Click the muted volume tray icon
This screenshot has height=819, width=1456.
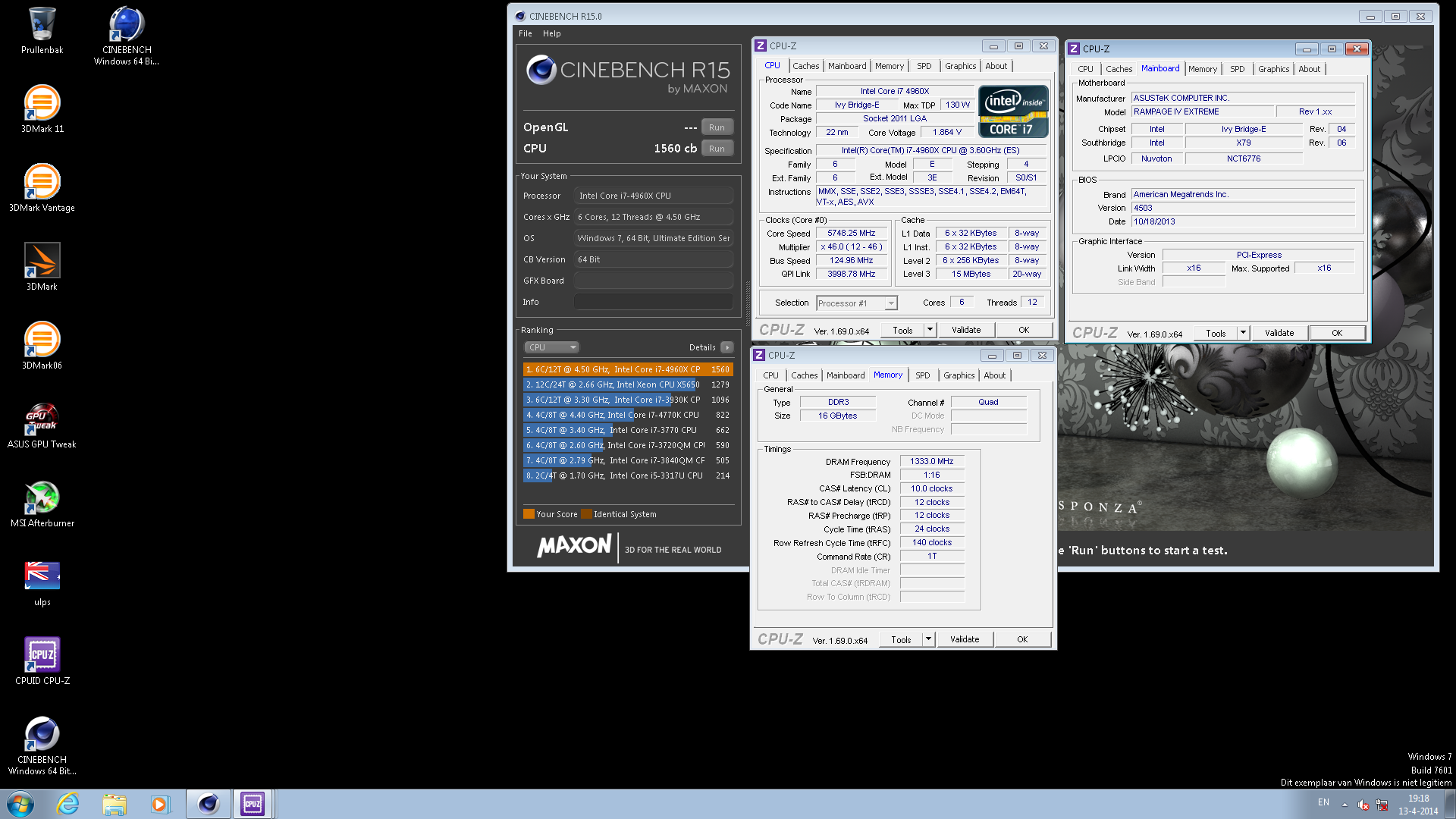(1363, 805)
